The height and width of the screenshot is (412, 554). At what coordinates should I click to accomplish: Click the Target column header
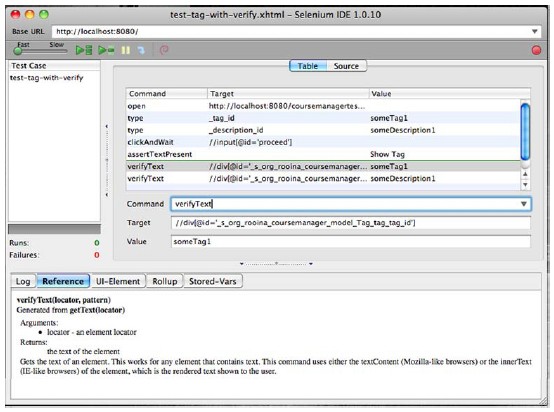(288, 94)
